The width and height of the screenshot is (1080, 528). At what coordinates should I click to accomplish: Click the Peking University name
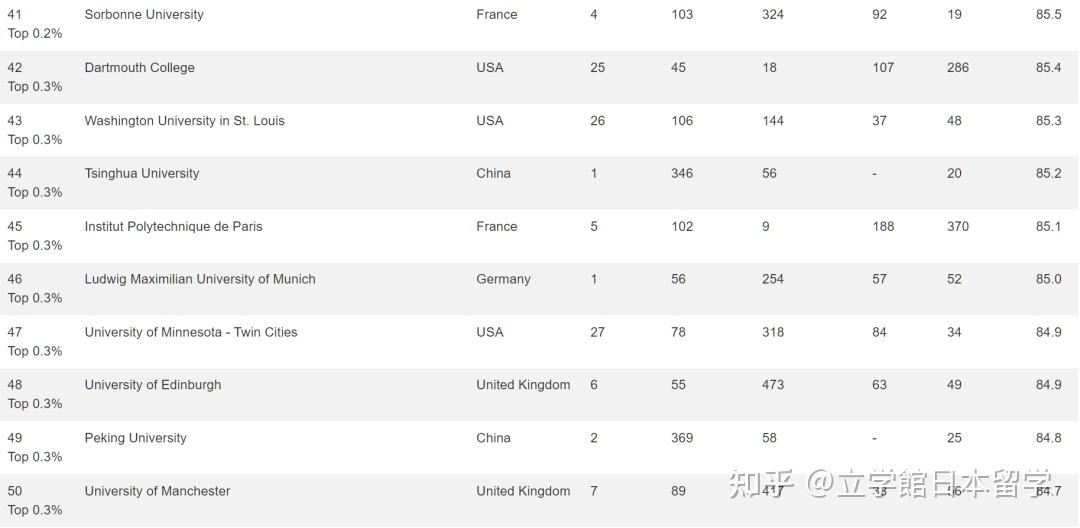point(135,438)
